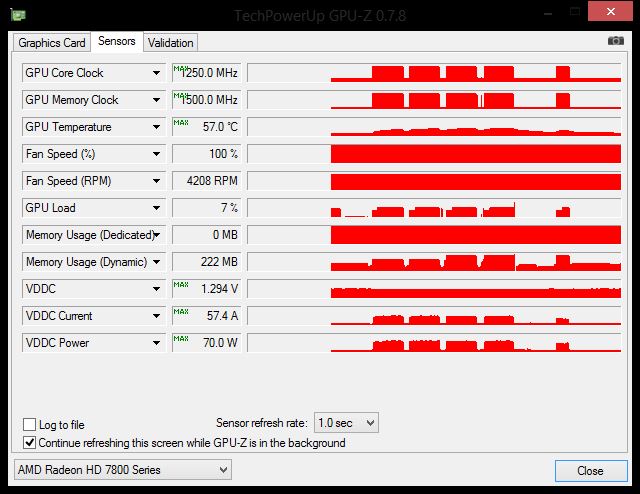Click the 4208 RPM fan value
The width and height of the screenshot is (640, 494).
(x=207, y=181)
